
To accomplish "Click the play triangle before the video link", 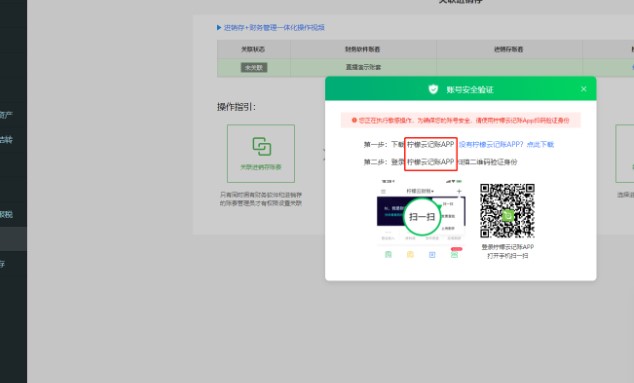I will (x=219, y=28).
